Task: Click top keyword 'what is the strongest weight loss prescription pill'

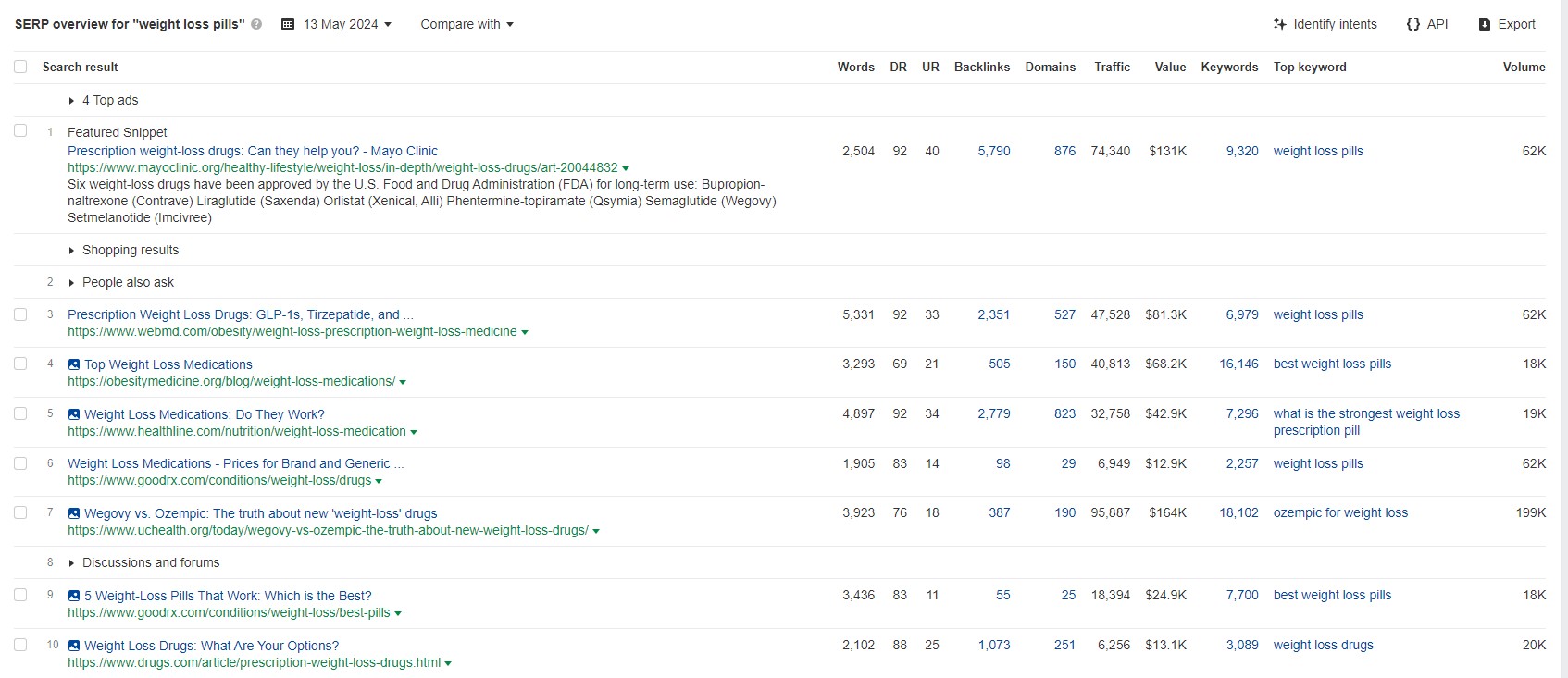Action: pyautogui.click(x=1366, y=422)
